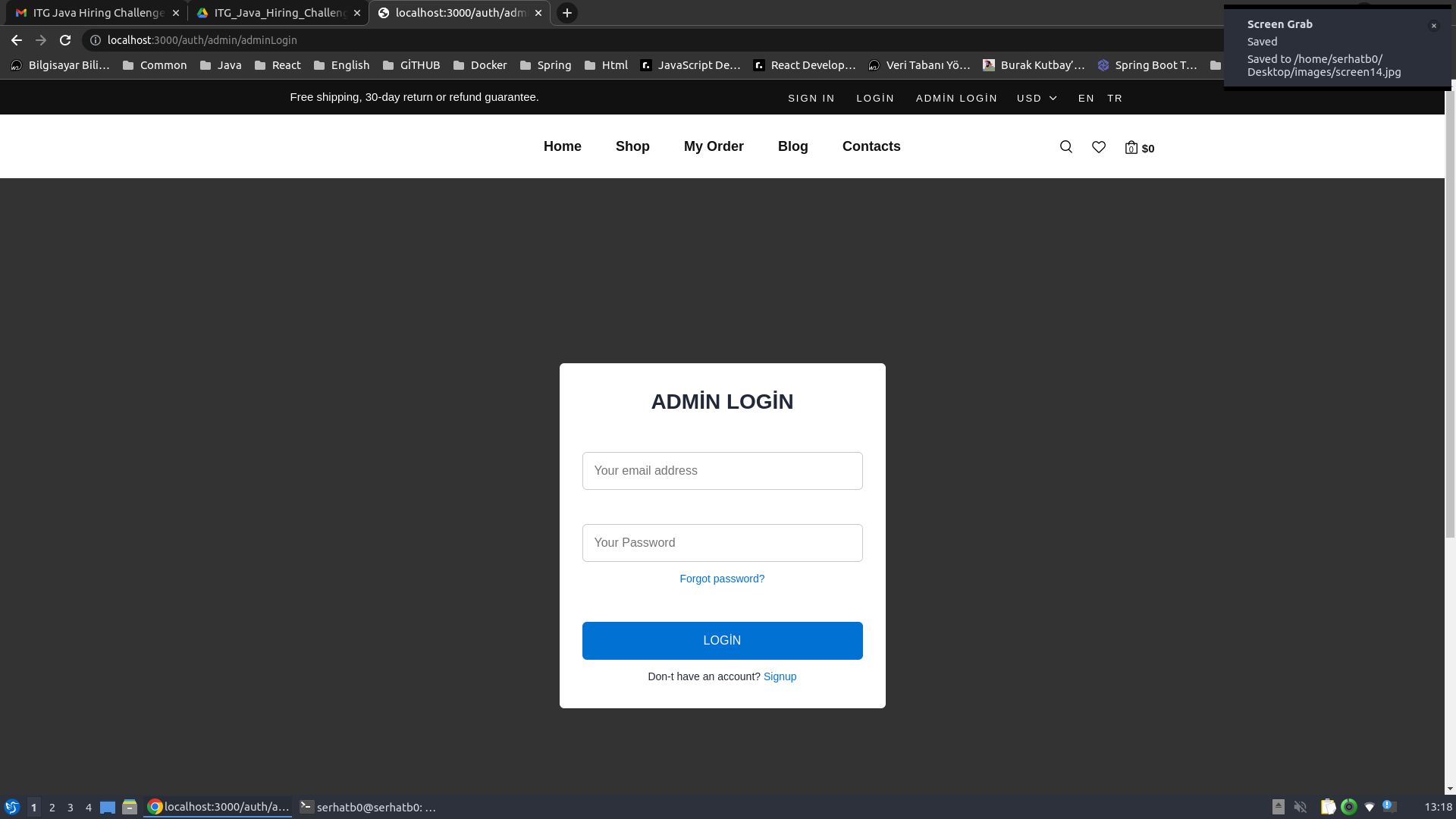Expand the USD currency dropdown

tap(1037, 99)
